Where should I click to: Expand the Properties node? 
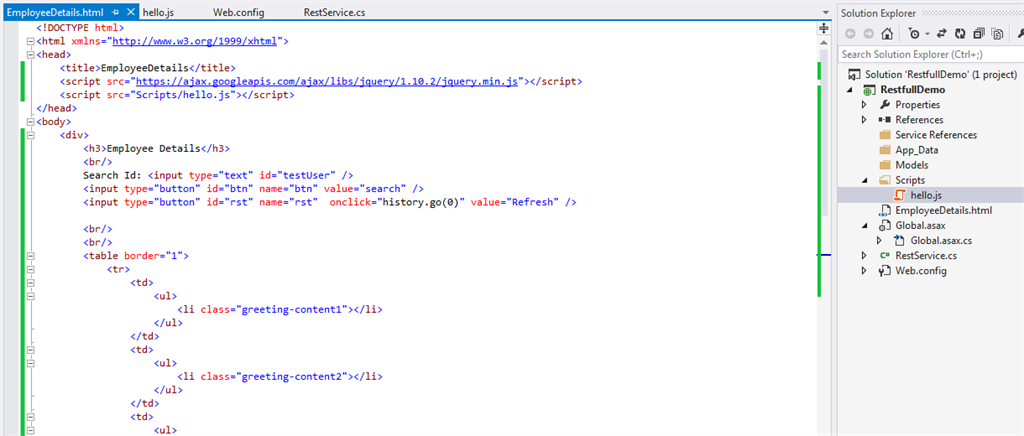coord(864,104)
